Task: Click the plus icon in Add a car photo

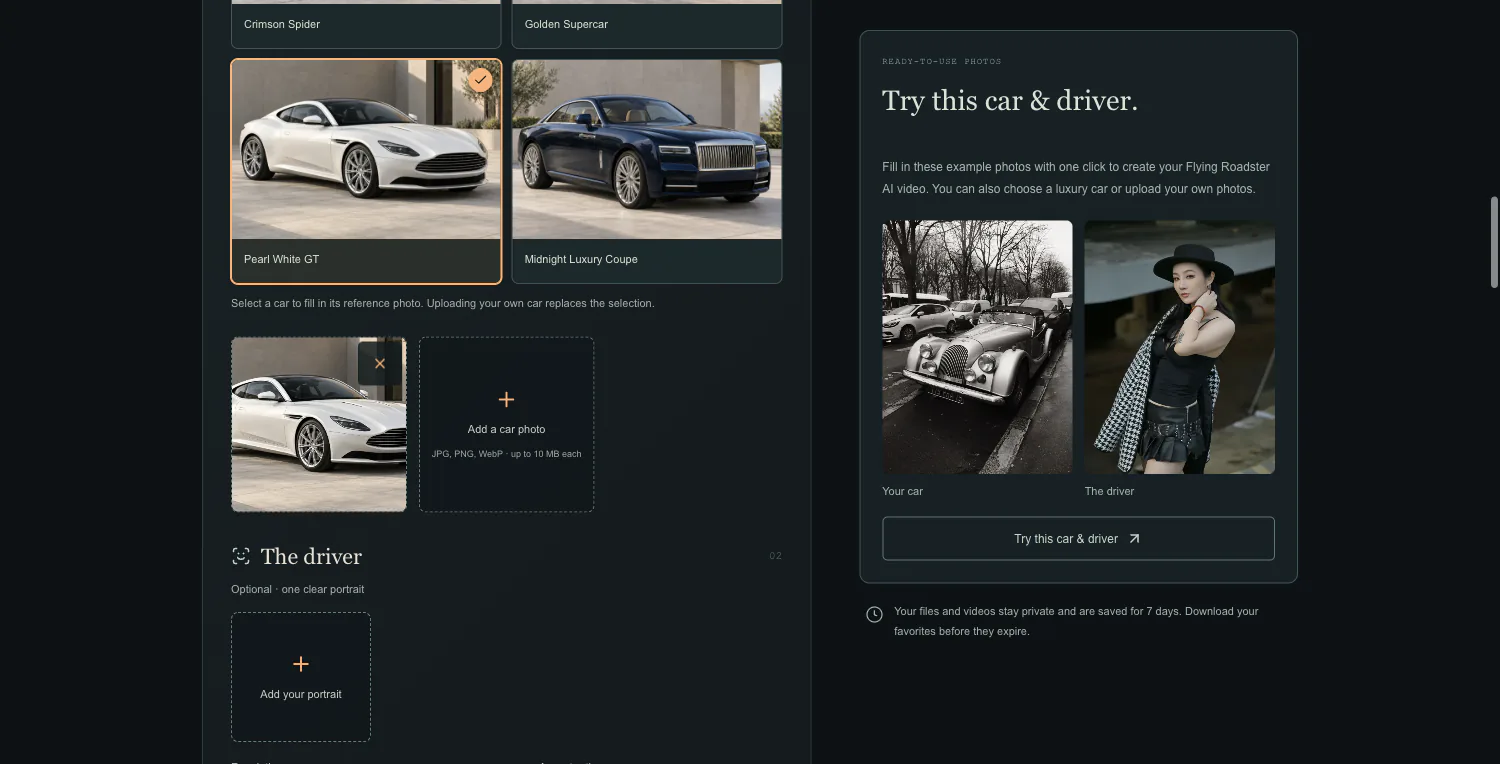Action: [506, 400]
